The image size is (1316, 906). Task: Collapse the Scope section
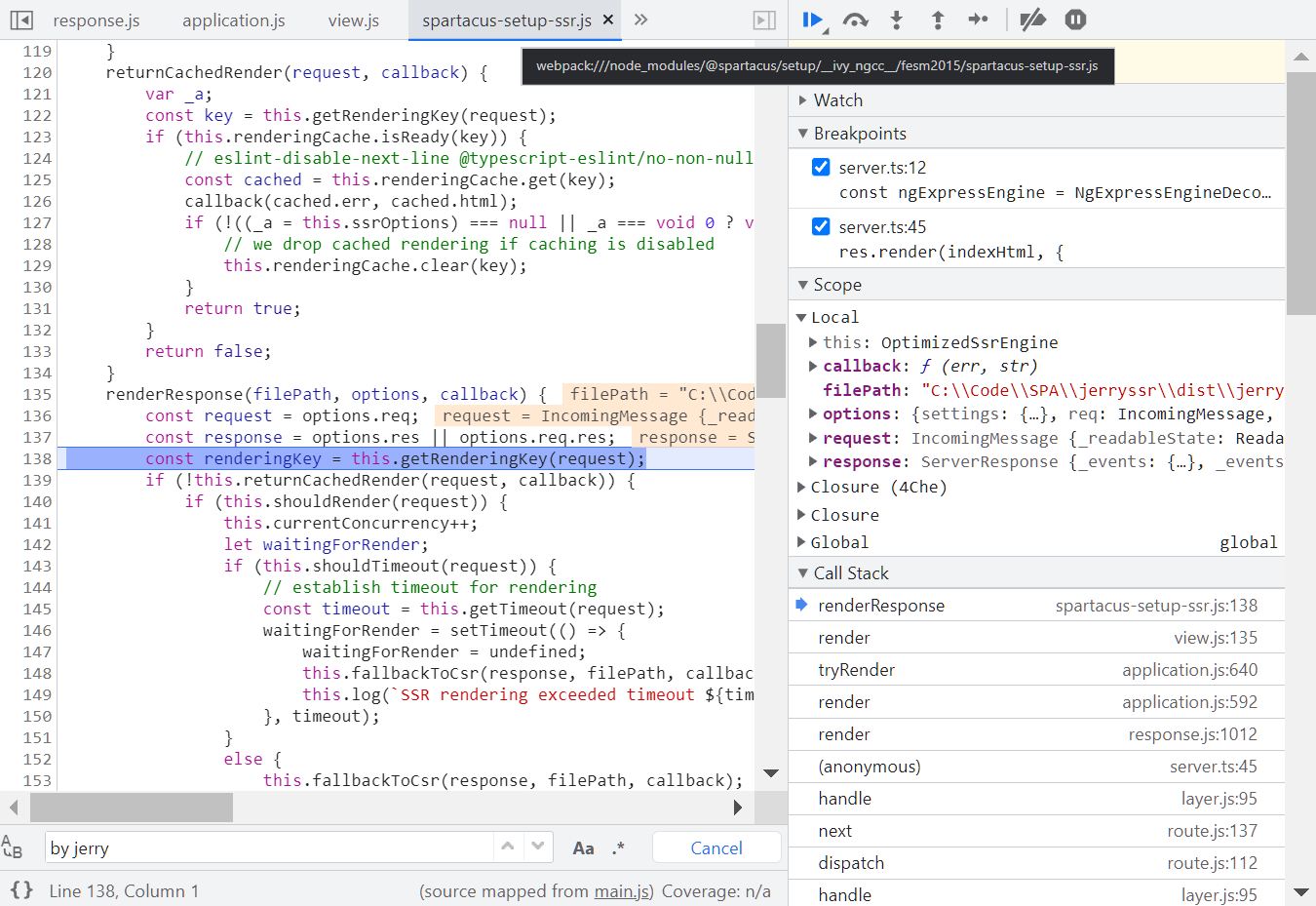coord(1036,285)
